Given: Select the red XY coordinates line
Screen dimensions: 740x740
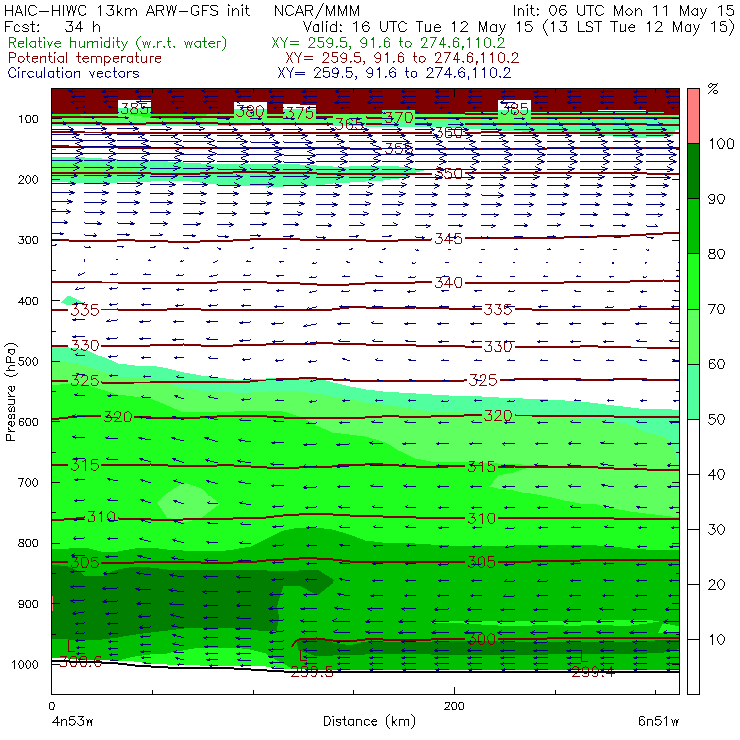Looking at the screenshot, I should point(402,58).
